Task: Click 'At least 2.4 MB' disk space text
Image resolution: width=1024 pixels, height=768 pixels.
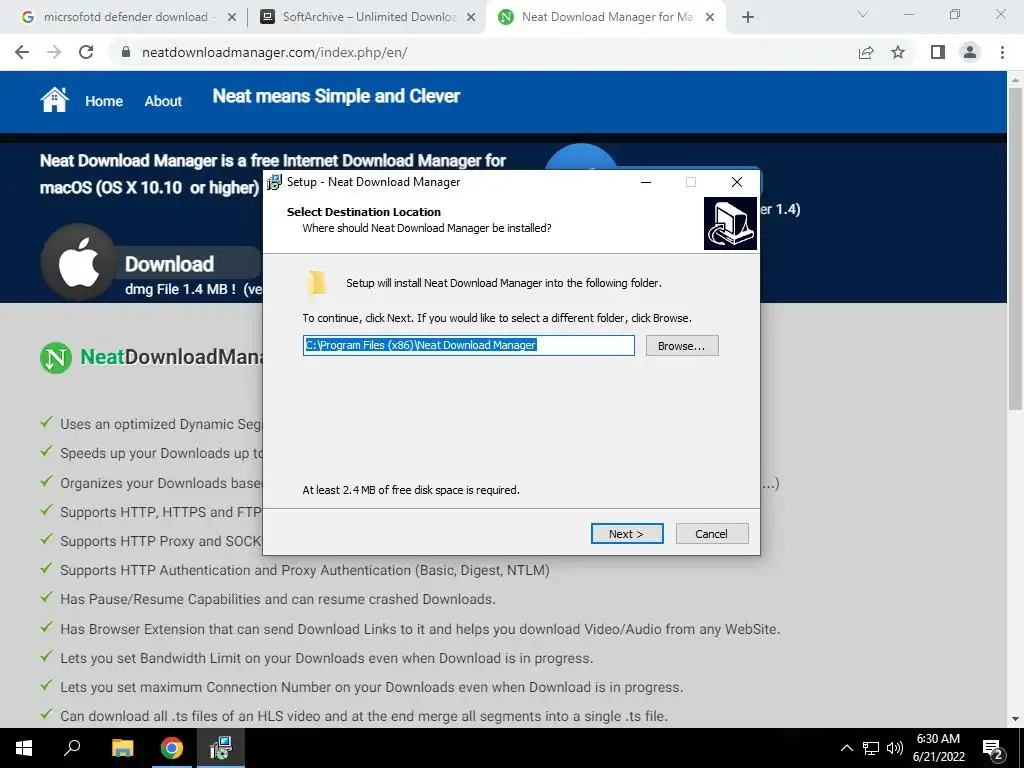Action: 411,490
